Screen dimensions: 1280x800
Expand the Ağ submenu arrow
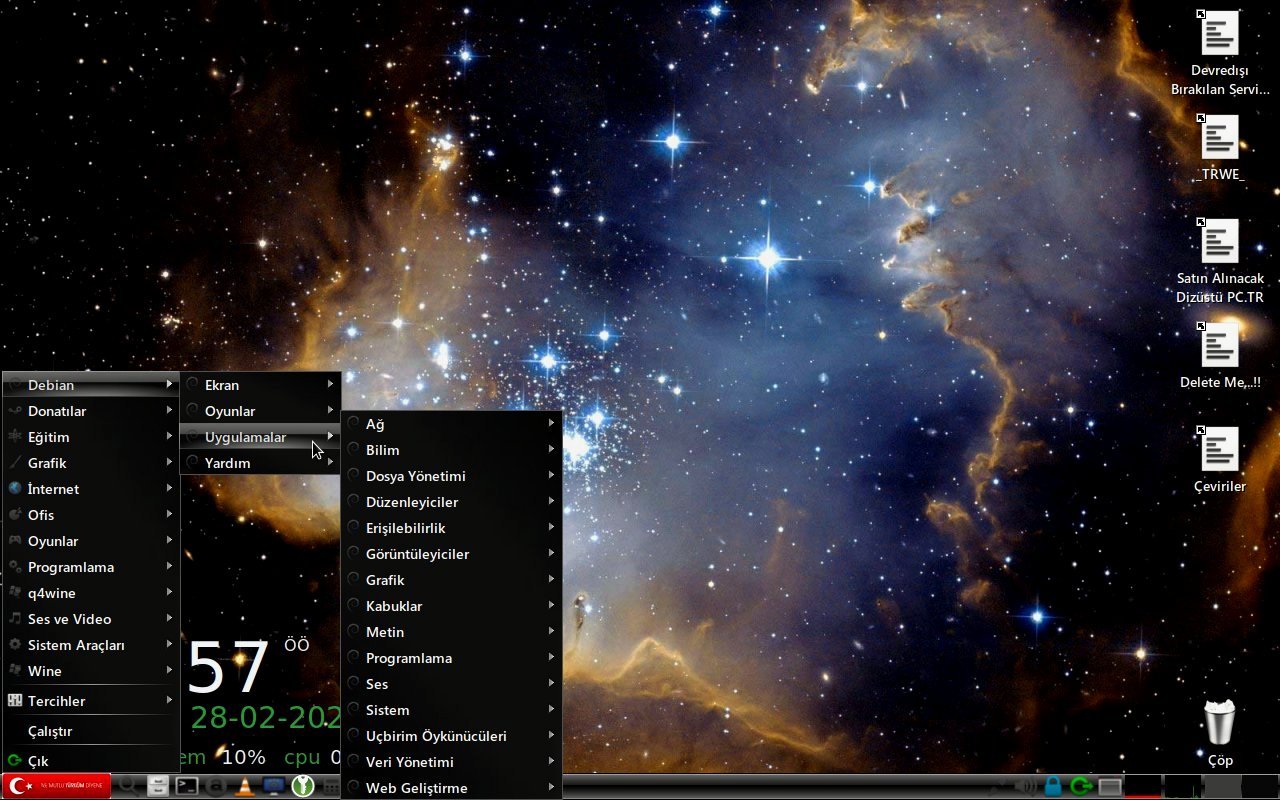[551, 423]
